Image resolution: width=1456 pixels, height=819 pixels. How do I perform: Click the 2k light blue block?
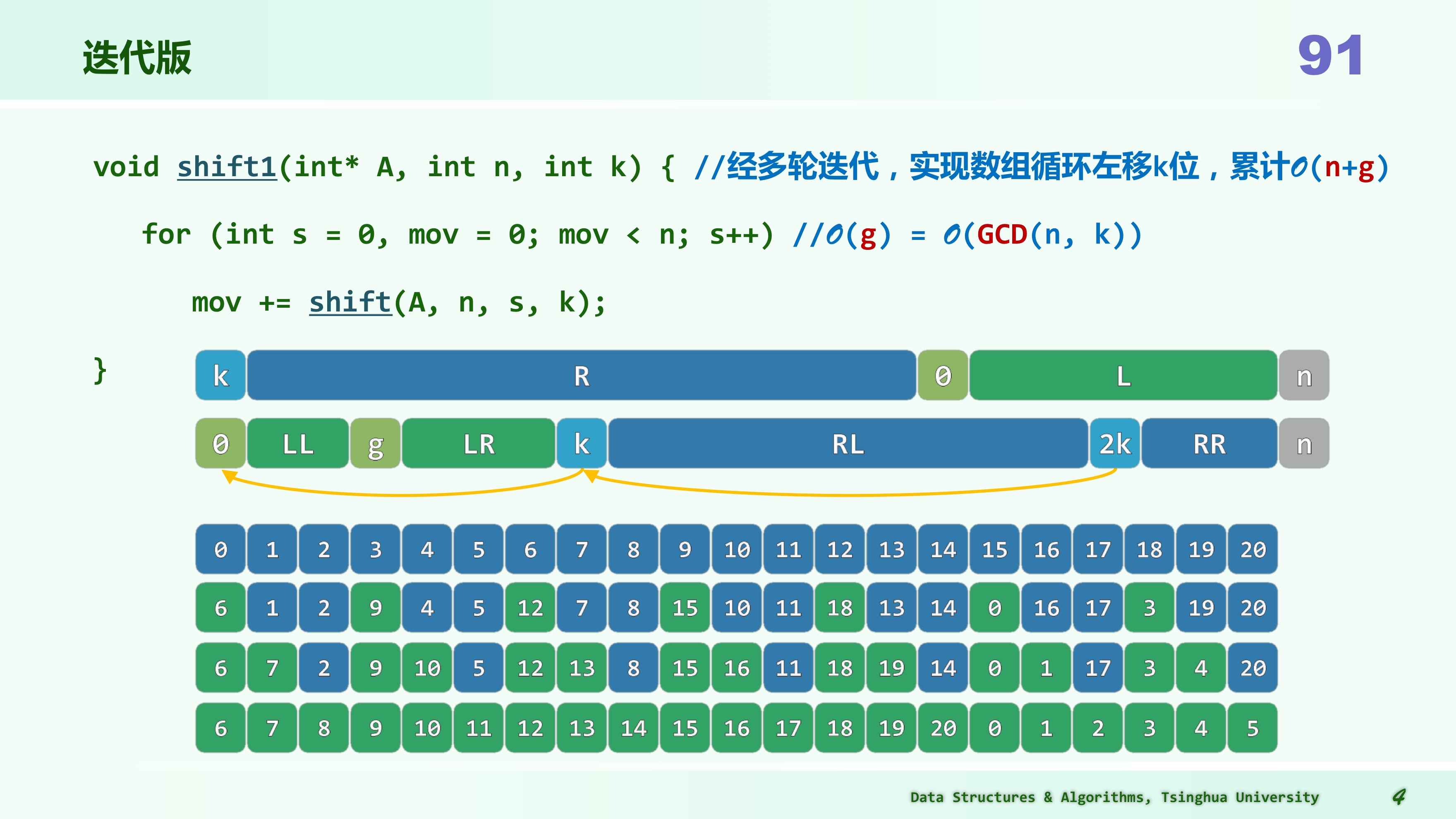[x=1115, y=444]
